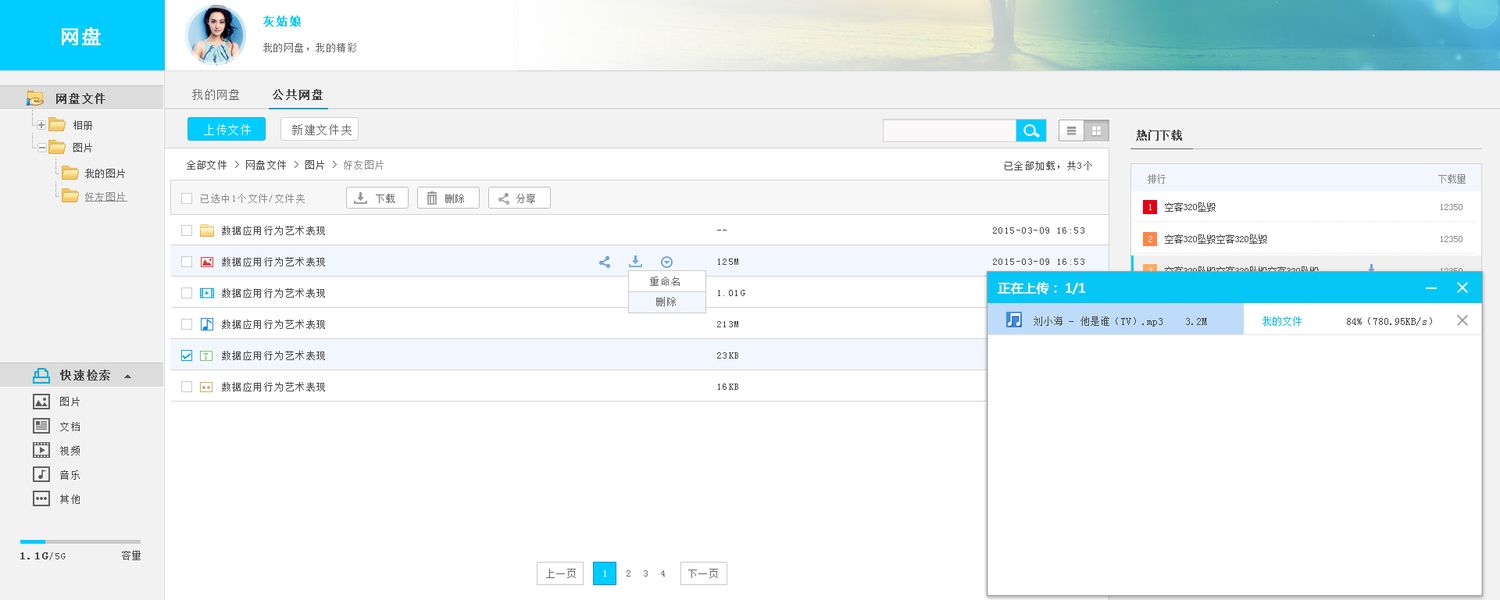This screenshot has height=600, width=1500.
Task: Open 空客320坠毁 rank 1 entry
Action: tap(1189, 207)
